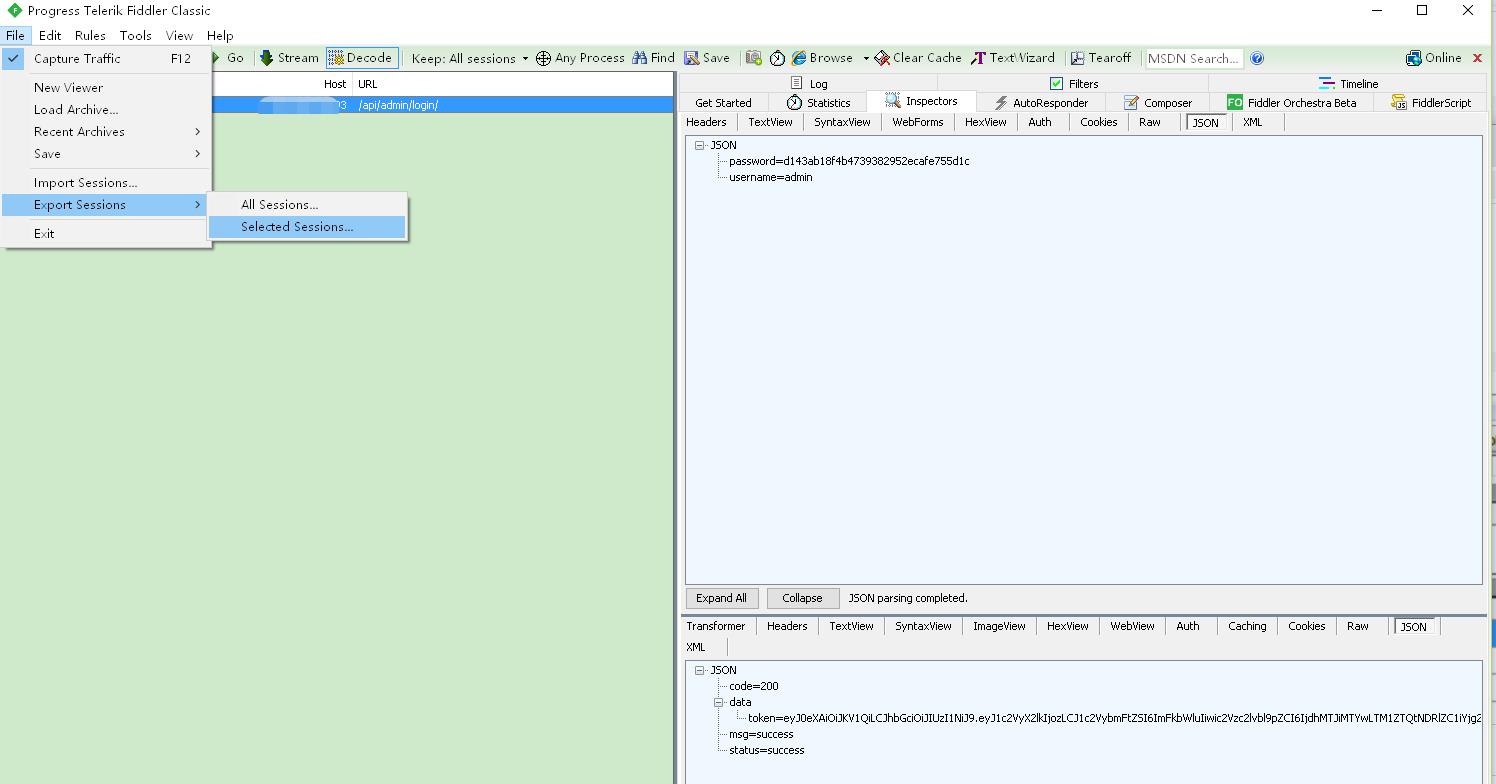The height and width of the screenshot is (784, 1496).
Task: Select msg=success in the response JSON
Action: point(761,734)
